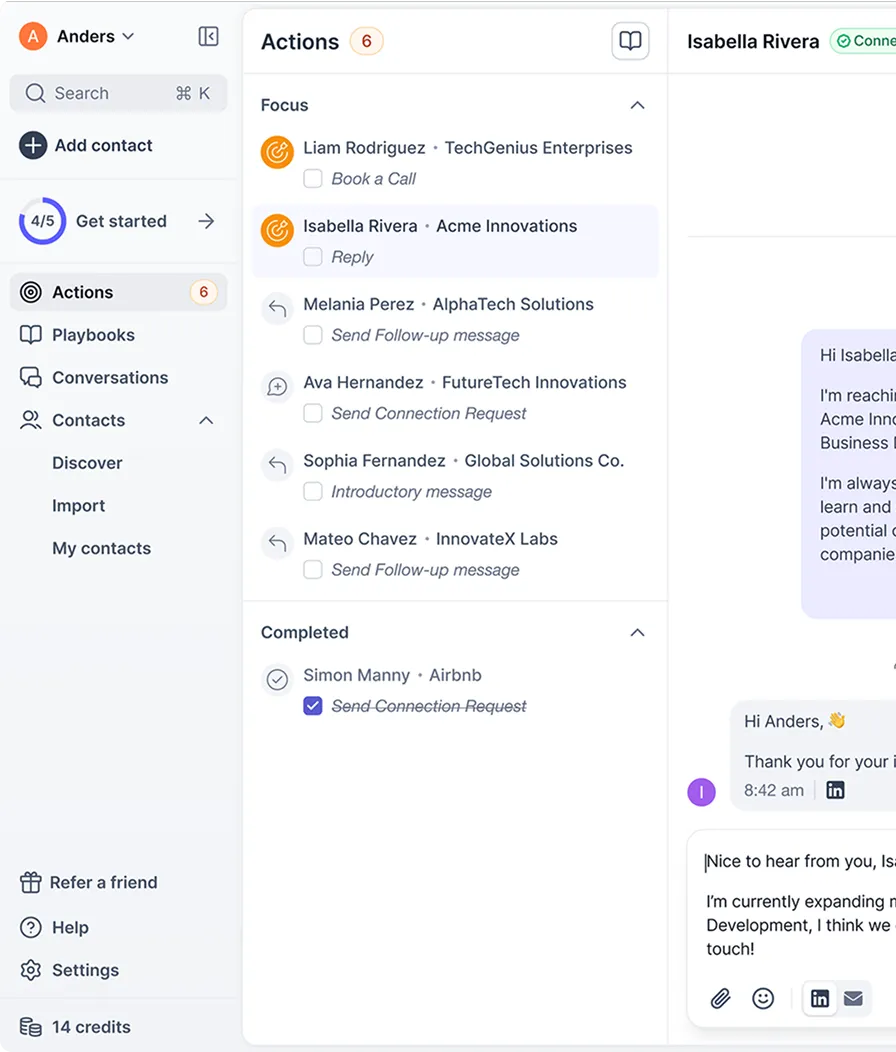This screenshot has height=1052, width=896.
Task: Select Mateo Chavez InnovateX Labs row
Action: [455, 554]
